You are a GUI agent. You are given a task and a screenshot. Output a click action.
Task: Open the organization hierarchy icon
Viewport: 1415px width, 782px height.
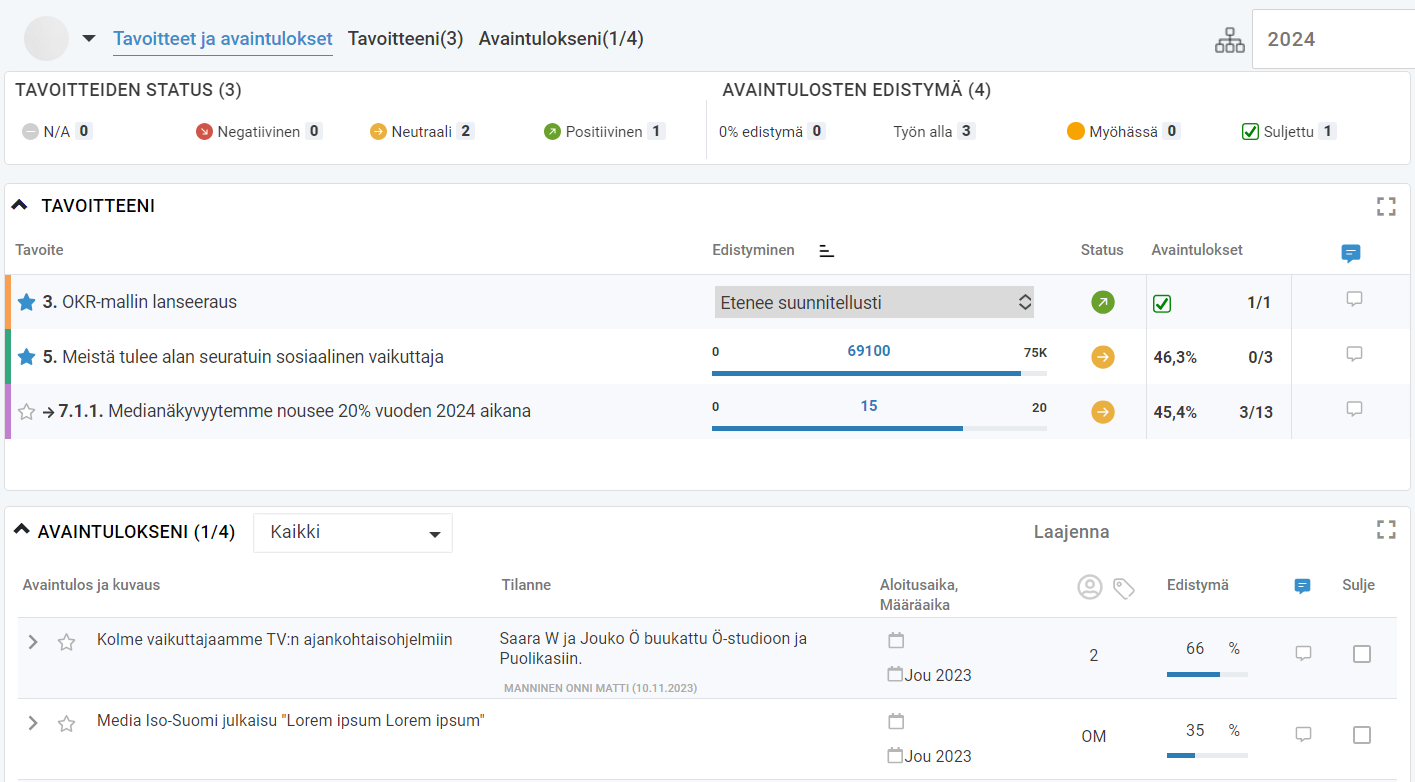1229,39
